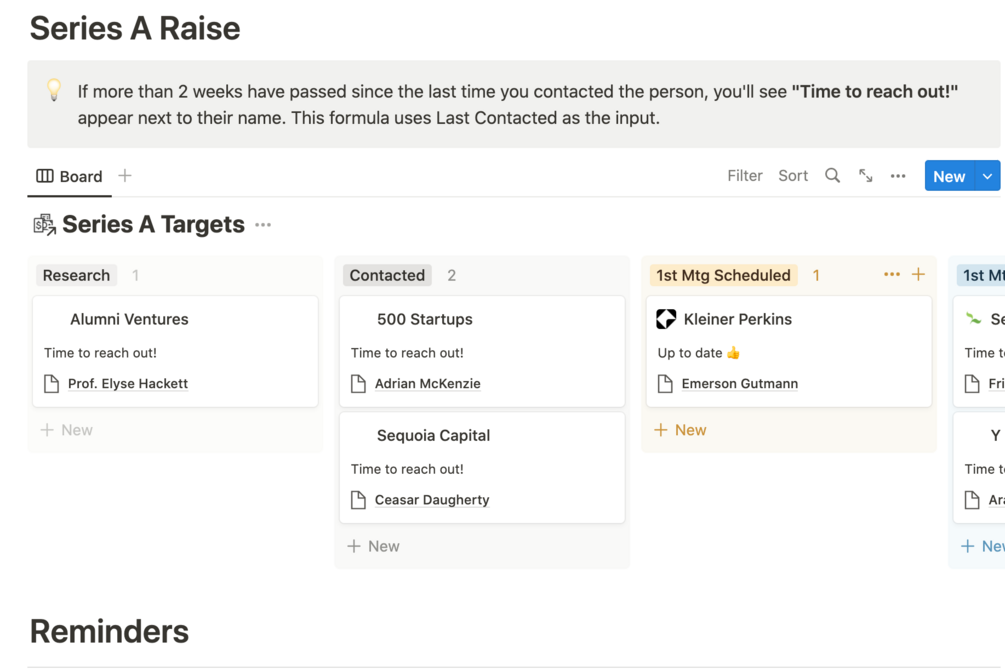Screen dimensions: 1005x670
Task: Open the Sequoia Capital card
Action: (433, 436)
